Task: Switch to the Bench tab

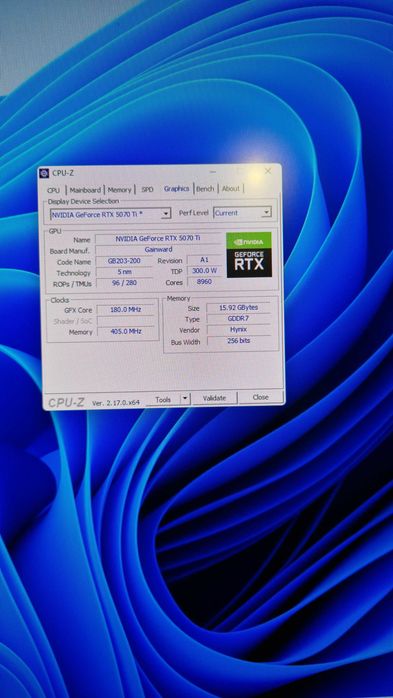Action: click(x=205, y=189)
